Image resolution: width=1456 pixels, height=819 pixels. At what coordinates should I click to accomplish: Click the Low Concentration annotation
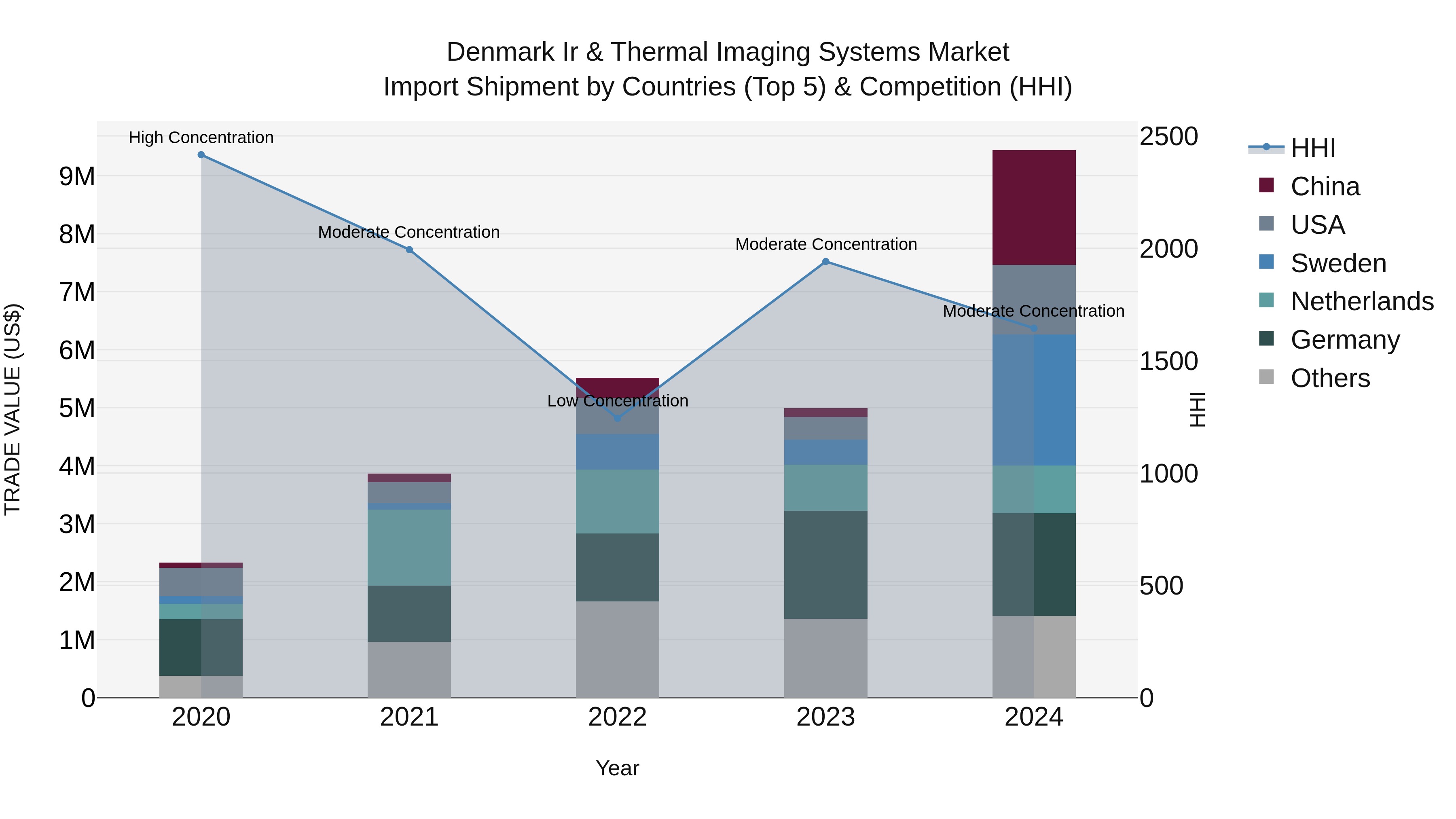618,401
